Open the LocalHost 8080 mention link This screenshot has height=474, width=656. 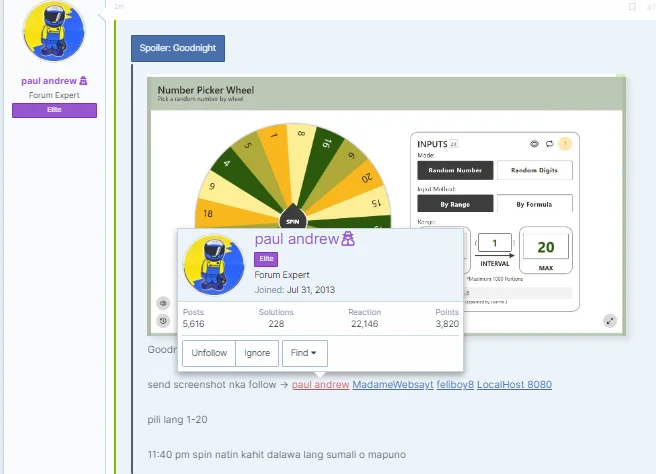(x=514, y=384)
